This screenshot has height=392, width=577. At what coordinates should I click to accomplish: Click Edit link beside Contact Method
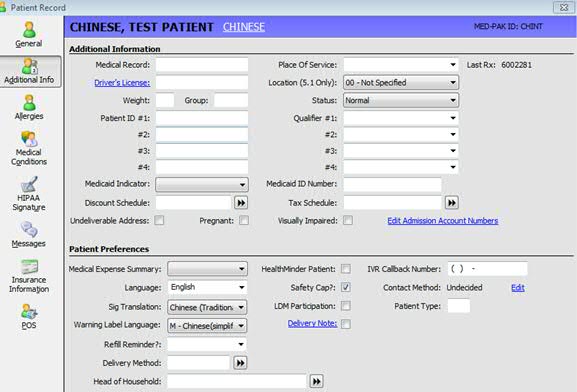(x=518, y=288)
